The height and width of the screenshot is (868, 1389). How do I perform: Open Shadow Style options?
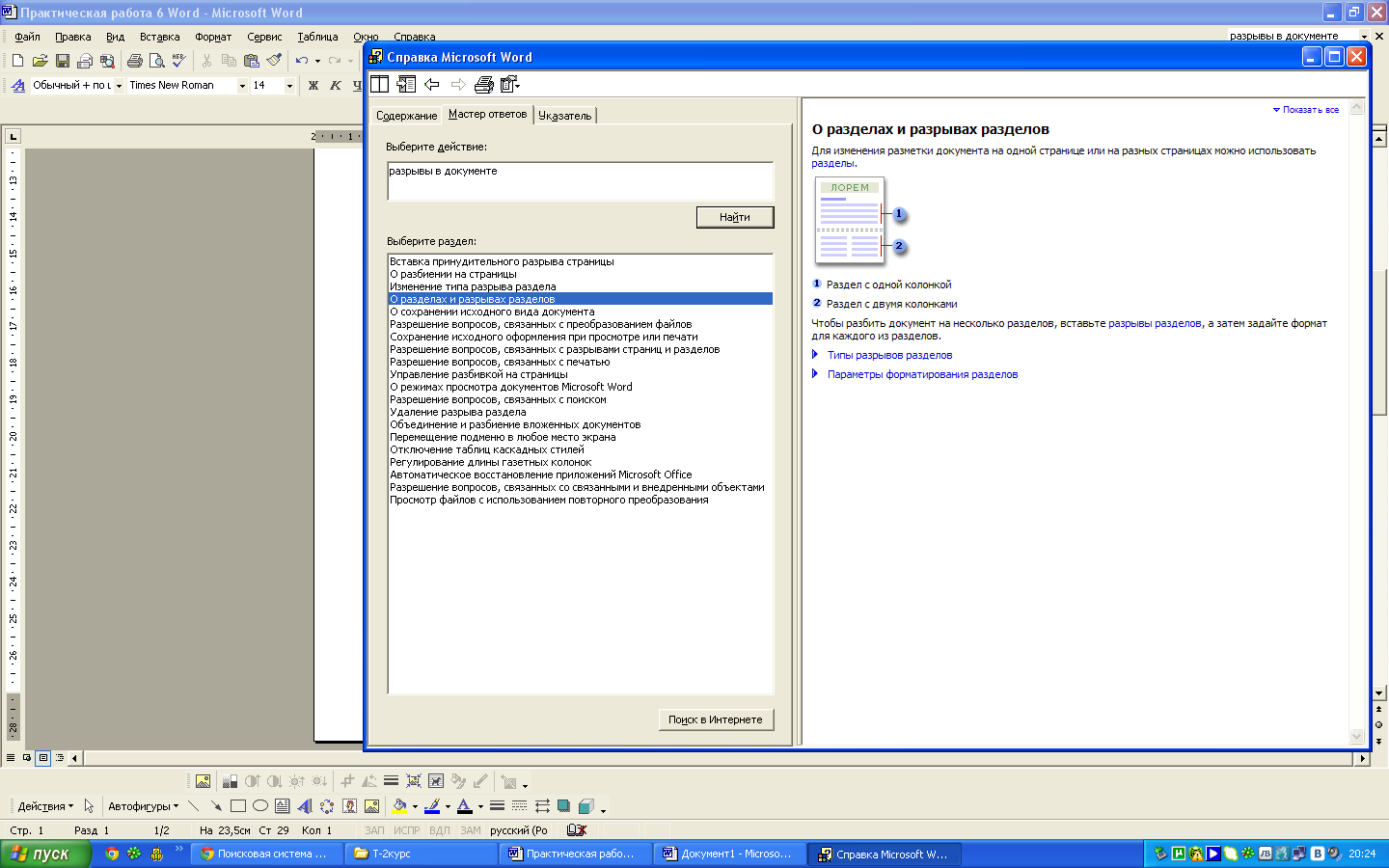[564, 806]
